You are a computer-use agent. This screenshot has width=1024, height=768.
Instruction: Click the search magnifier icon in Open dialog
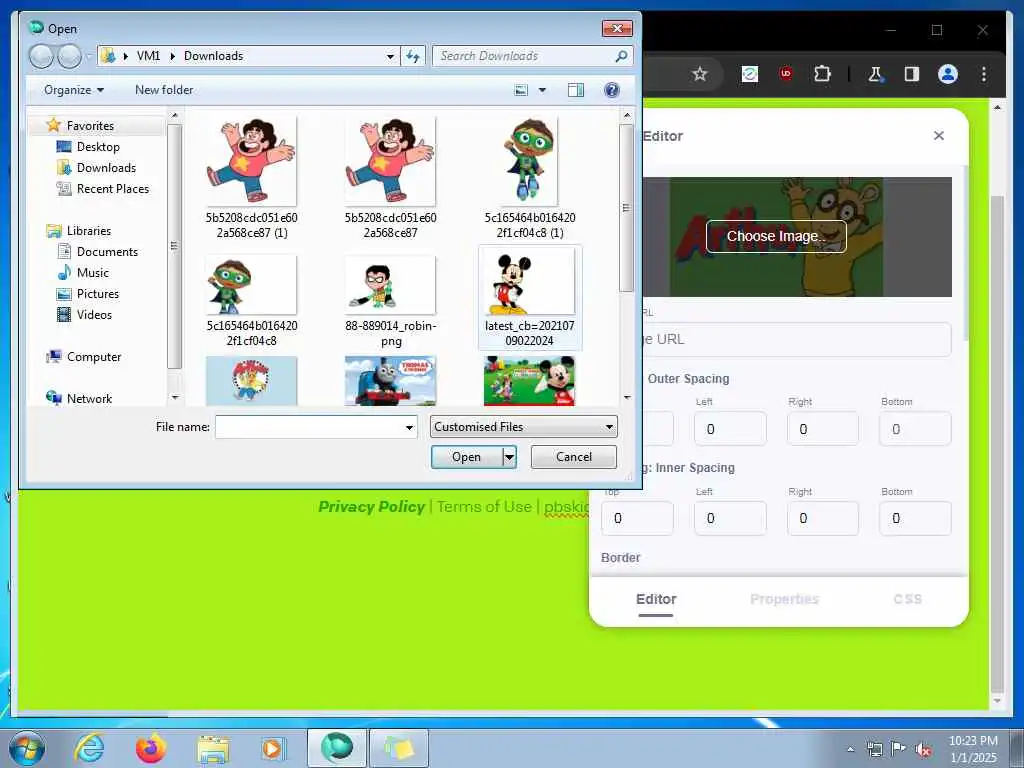(621, 56)
